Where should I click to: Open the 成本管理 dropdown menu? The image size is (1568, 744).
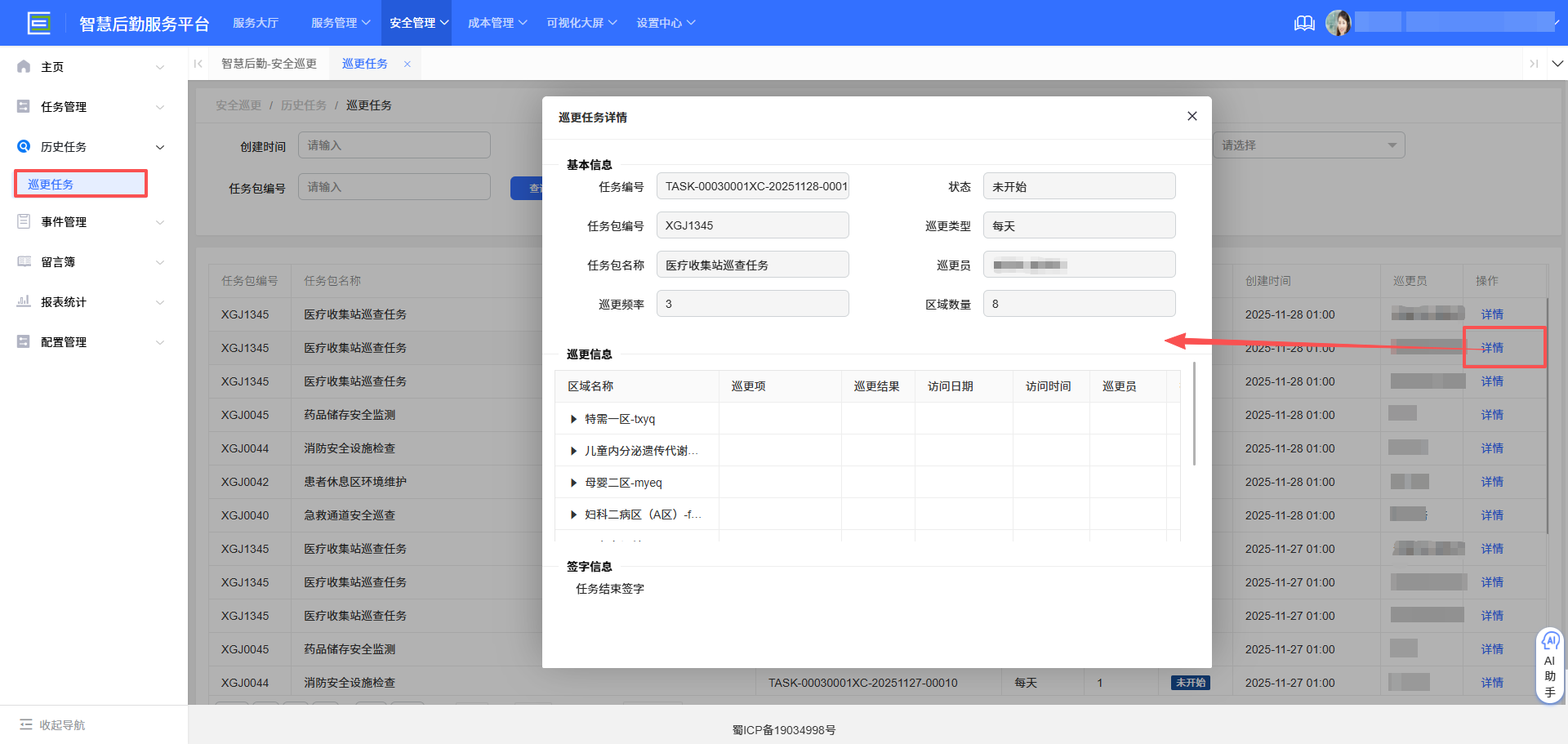[497, 23]
